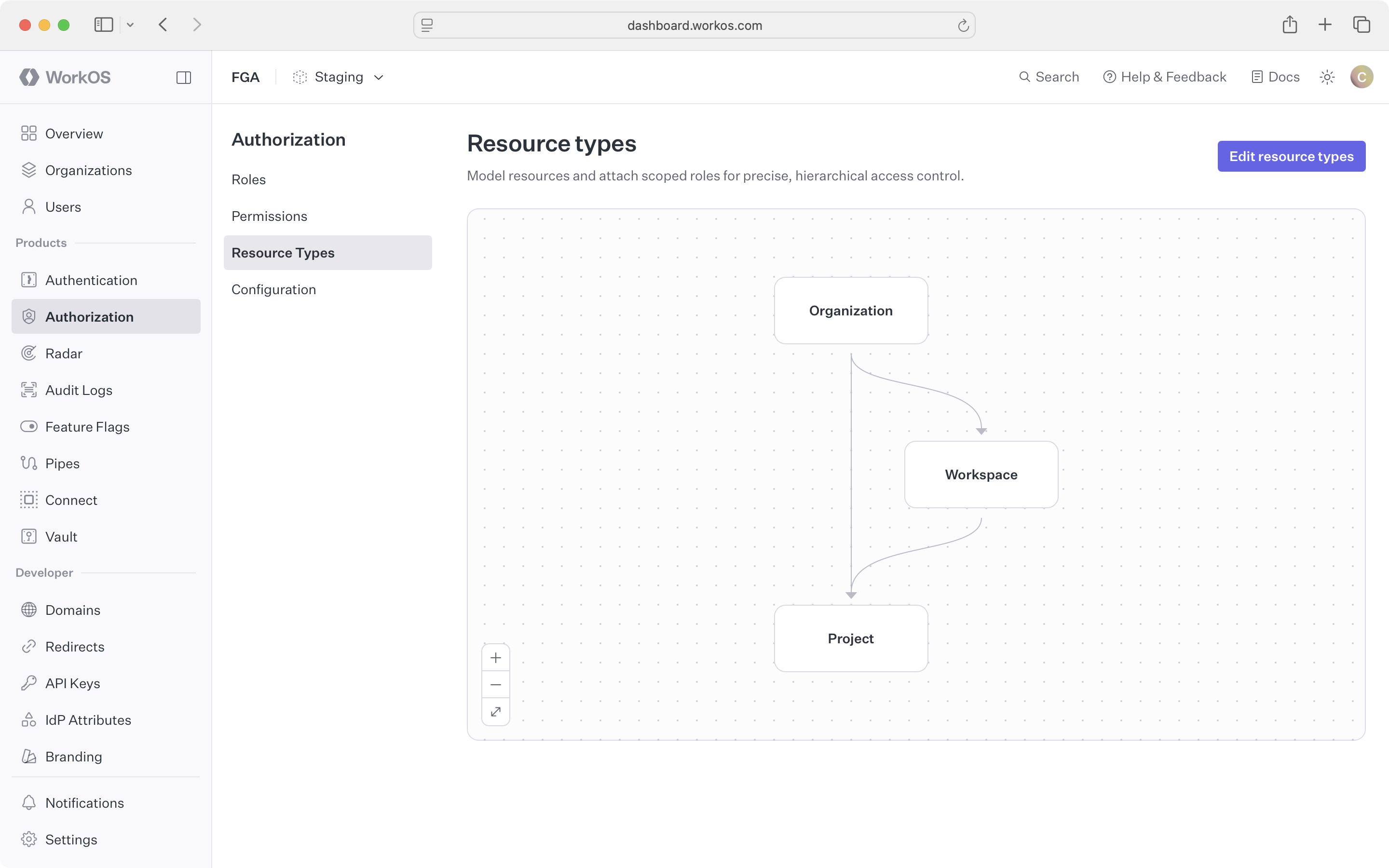The image size is (1389, 868).
Task: Switch to the Configuration tab
Action: [x=274, y=289]
